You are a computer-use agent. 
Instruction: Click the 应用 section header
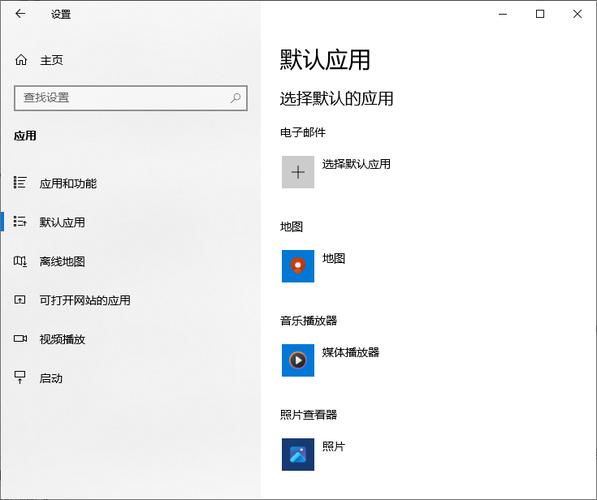tap(25, 136)
